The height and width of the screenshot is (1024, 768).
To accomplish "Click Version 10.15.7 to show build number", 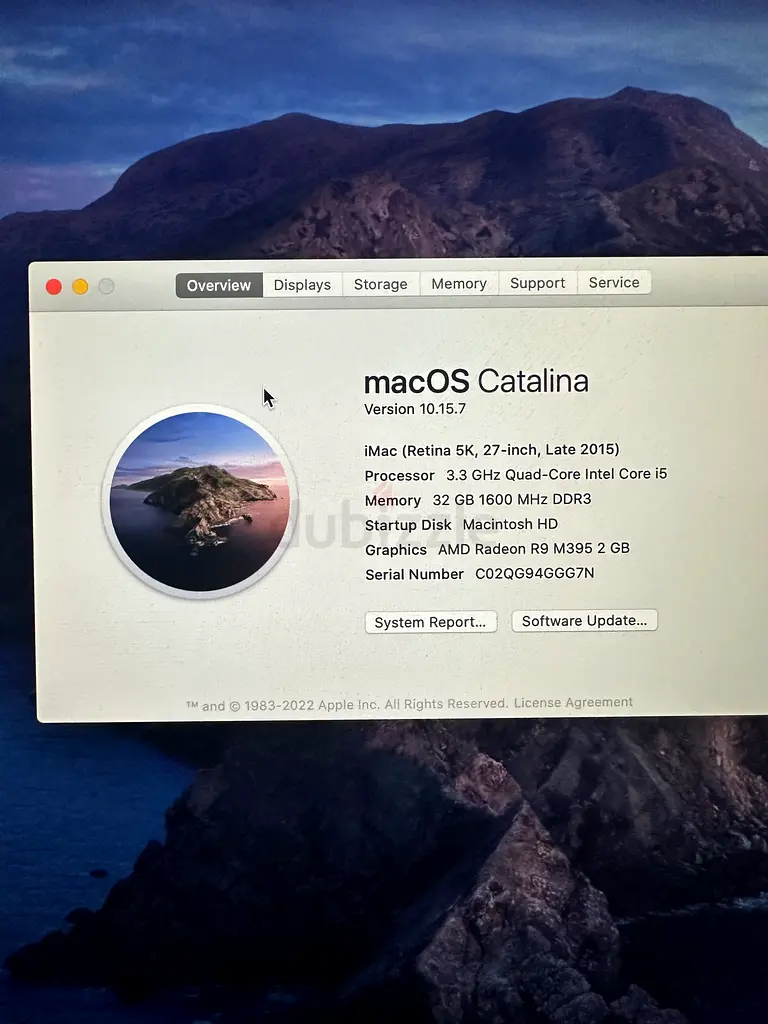I will [415, 409].
